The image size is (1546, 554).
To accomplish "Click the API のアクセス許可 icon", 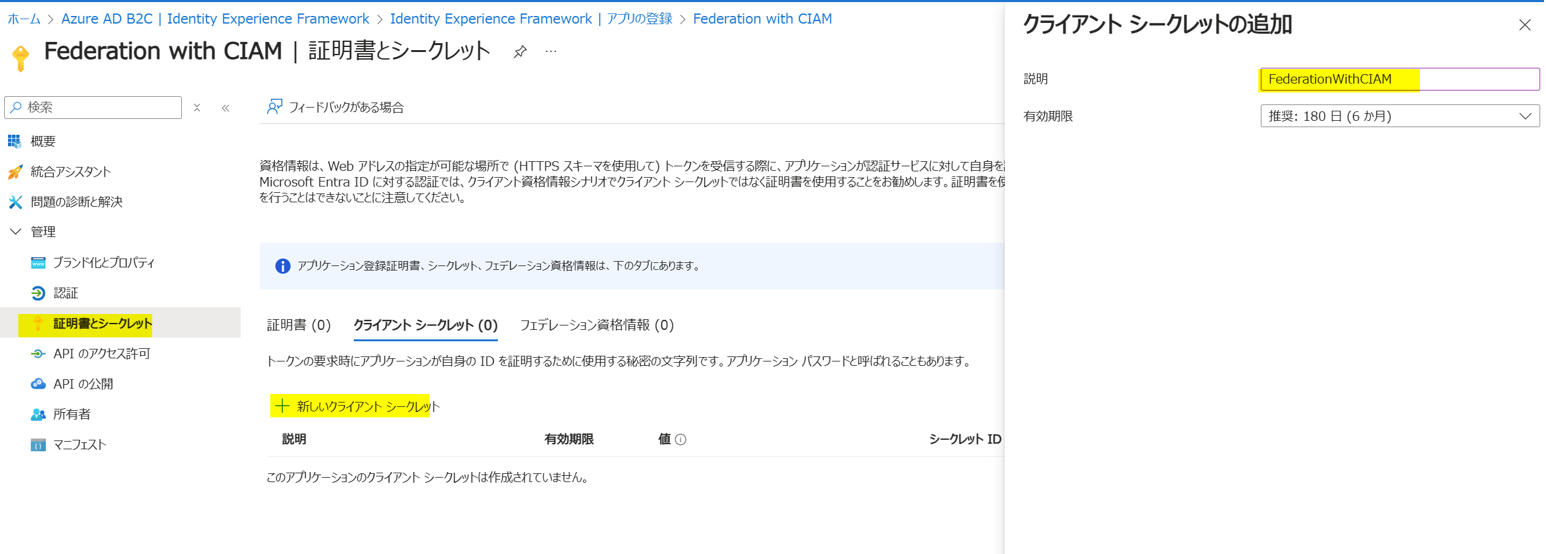I will point(38,354).
